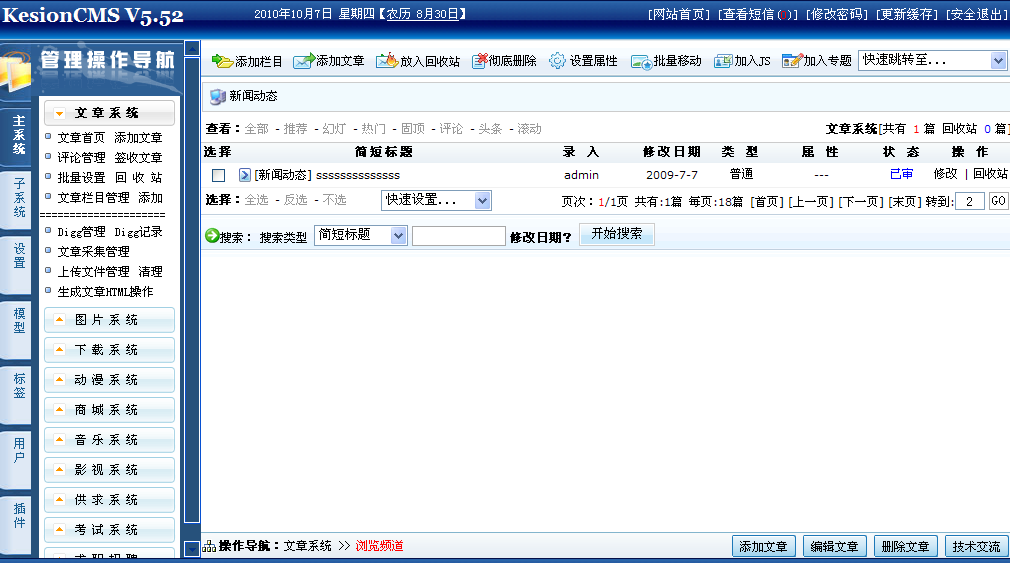Screen dimensions: 1010x563
Task: Click the 浏览频道 breadcrumb link
Action: click(379, 546)
